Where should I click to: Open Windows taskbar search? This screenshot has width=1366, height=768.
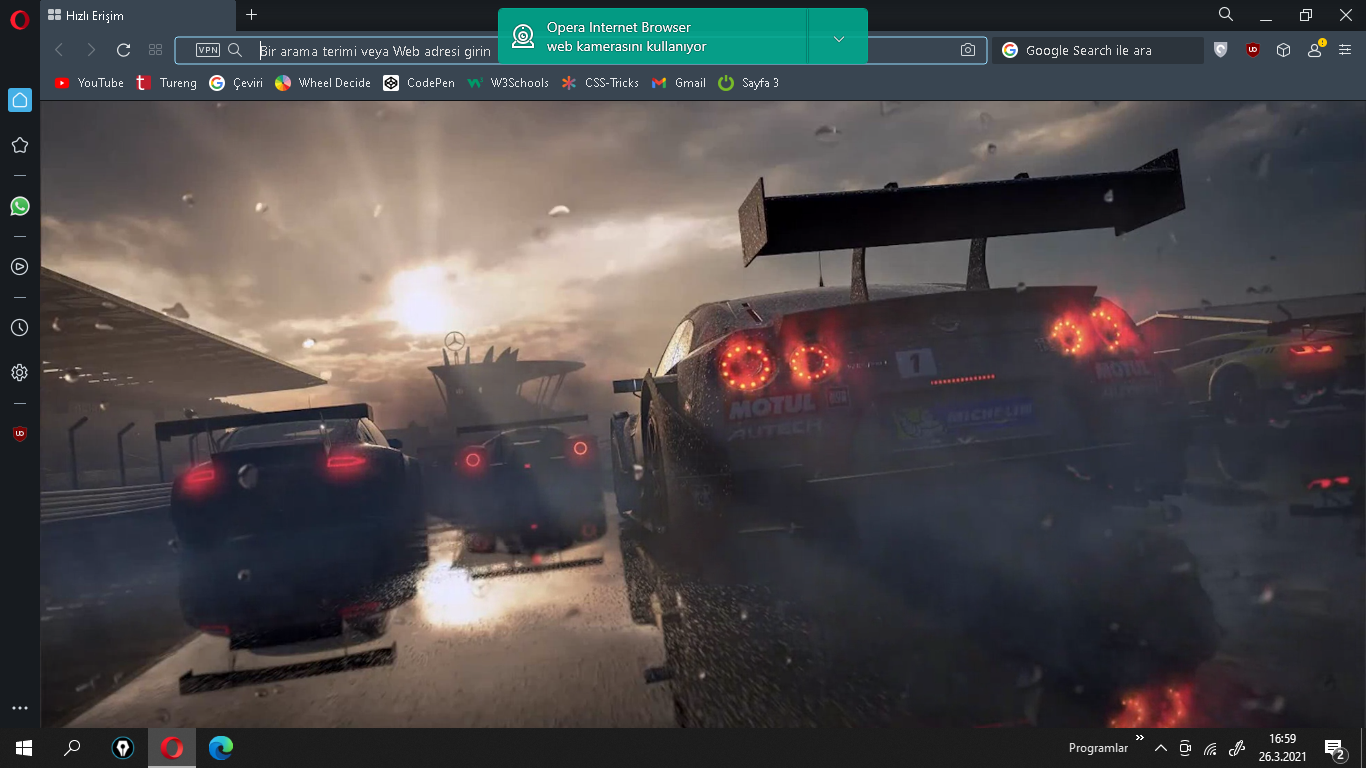[x=72, y=748]
